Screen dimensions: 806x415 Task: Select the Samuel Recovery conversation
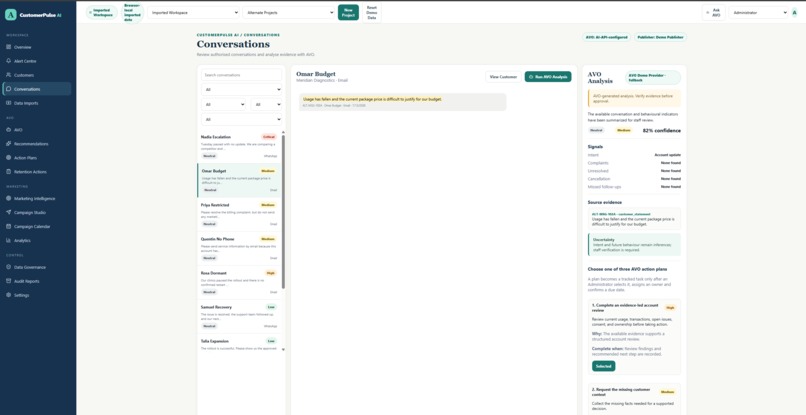pos(240,316)
